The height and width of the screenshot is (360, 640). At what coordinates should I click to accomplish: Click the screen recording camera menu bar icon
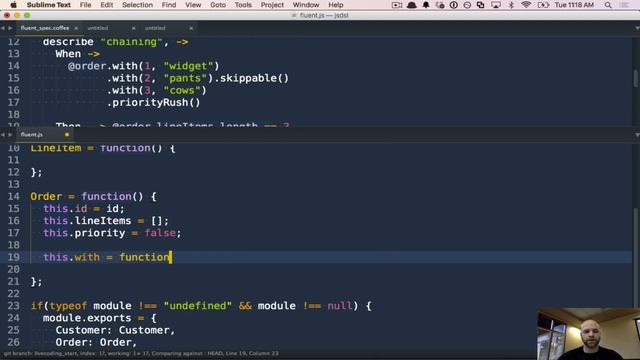coord(397,5)
